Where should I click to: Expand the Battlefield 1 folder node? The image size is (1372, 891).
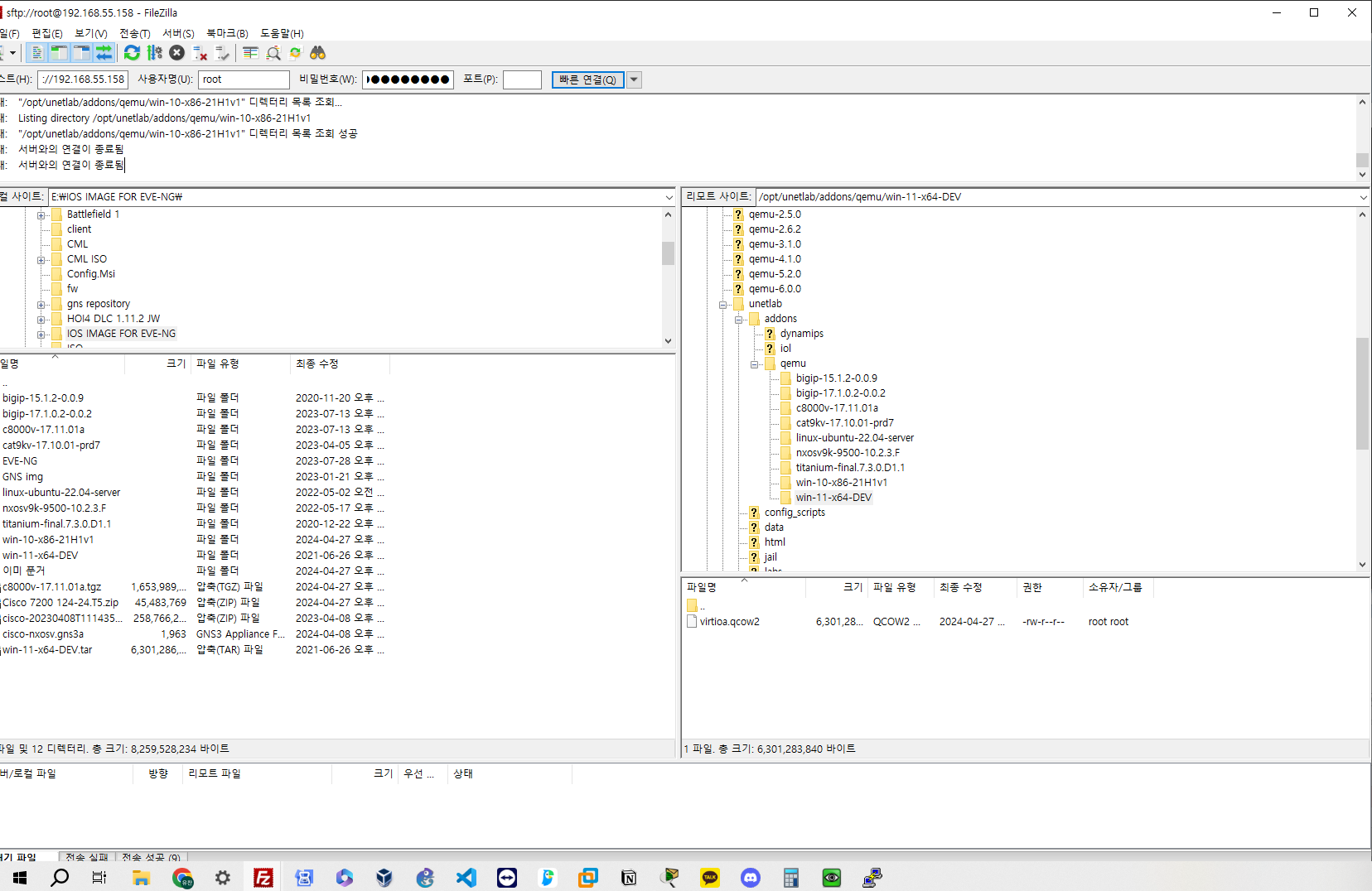pyautogui.click(x=41, y=215)
